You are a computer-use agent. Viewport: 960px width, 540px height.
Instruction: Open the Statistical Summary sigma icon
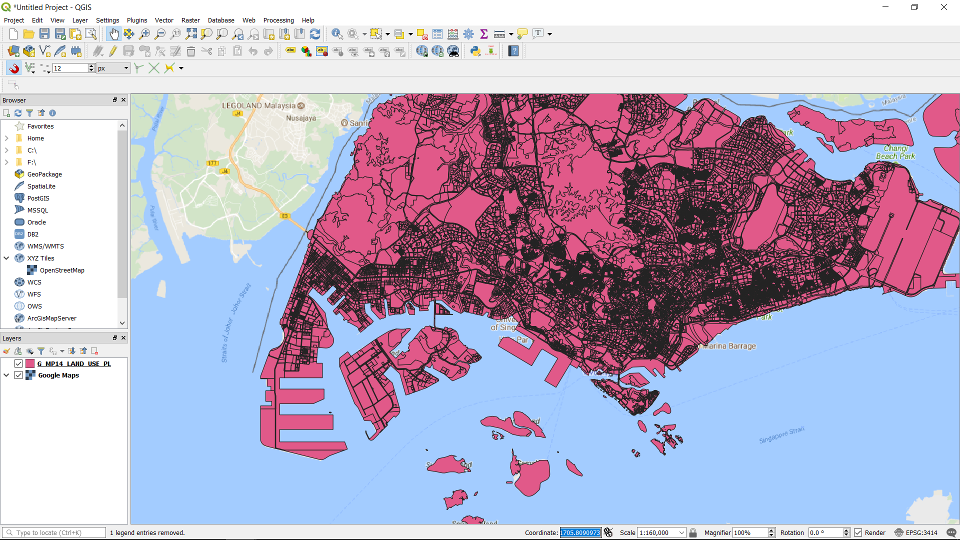pos(483,34)
